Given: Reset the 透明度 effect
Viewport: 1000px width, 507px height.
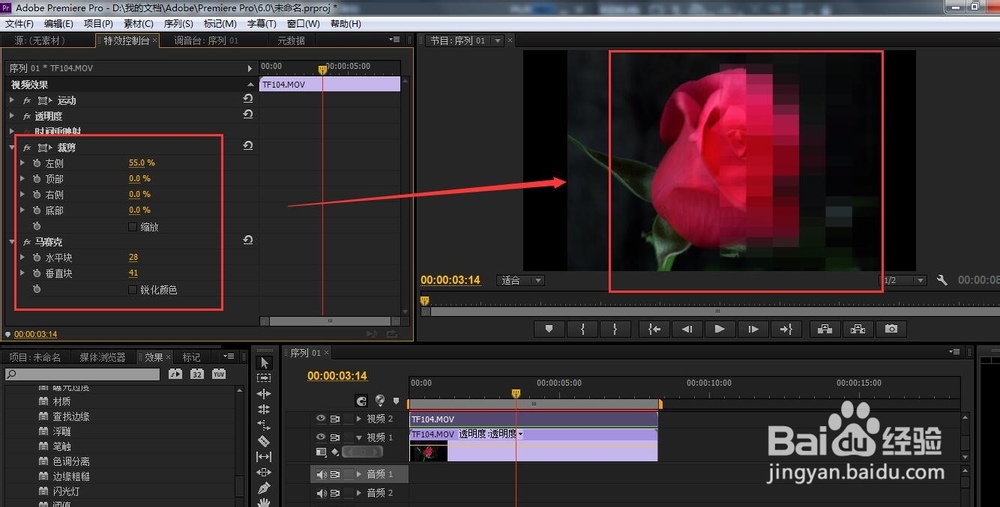Looking at the screenshot, I should (248, 115).
